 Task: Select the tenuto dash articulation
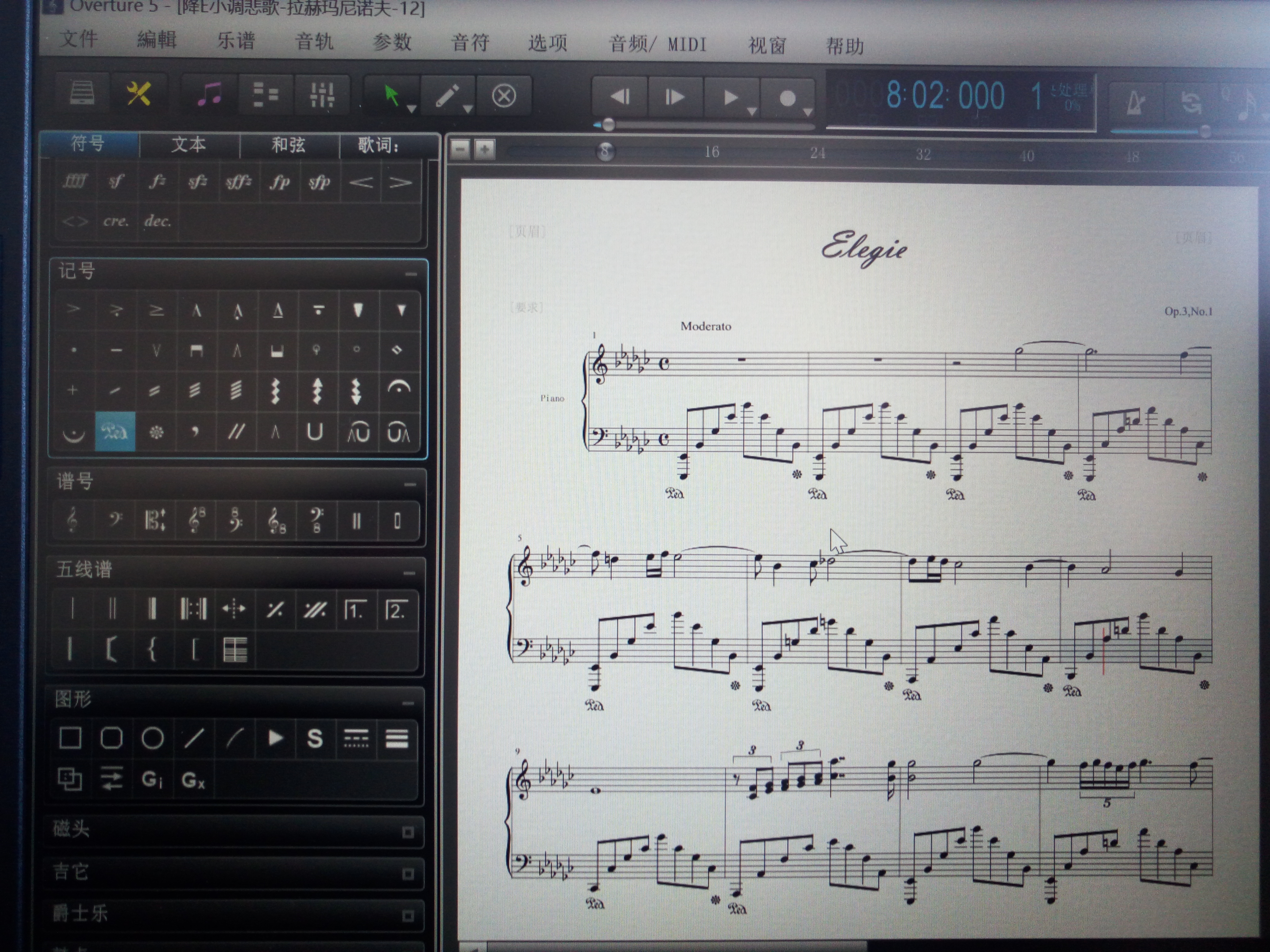coord(116,349)
